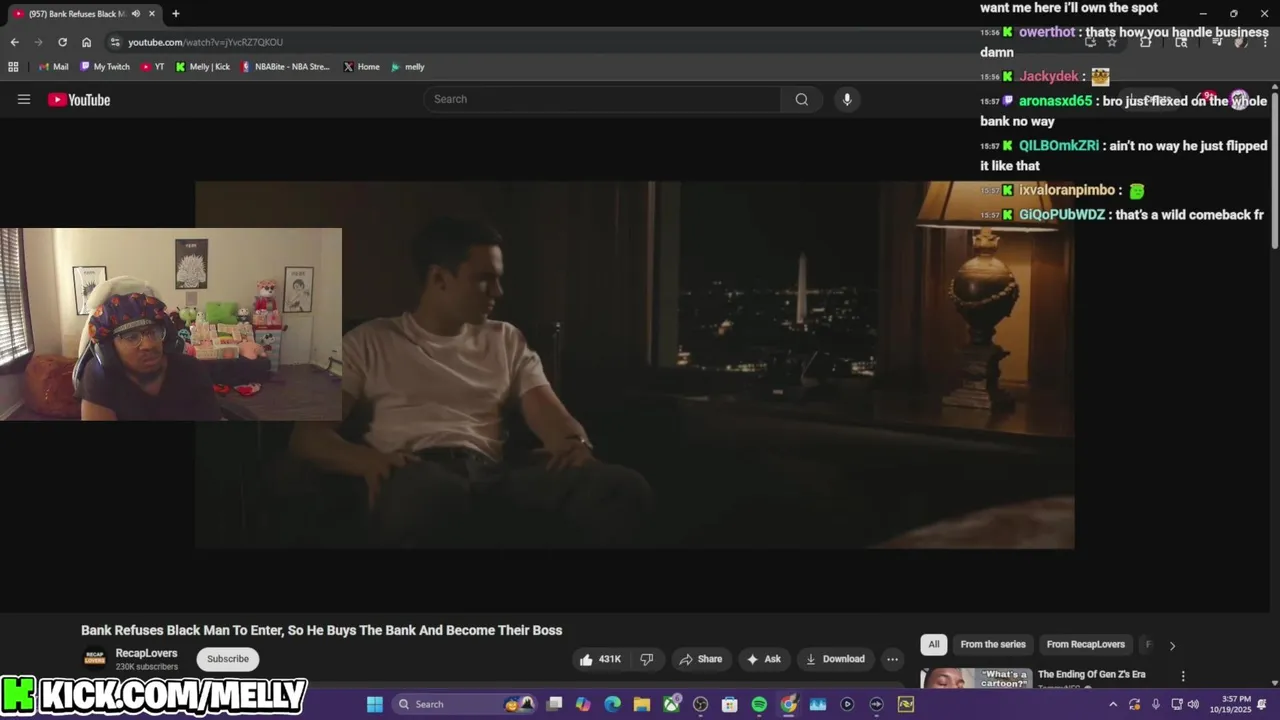The width and height of the screenshot is (1280, 720).
Task: Open the Mail bookmark
Action: (x=54, y=67)
